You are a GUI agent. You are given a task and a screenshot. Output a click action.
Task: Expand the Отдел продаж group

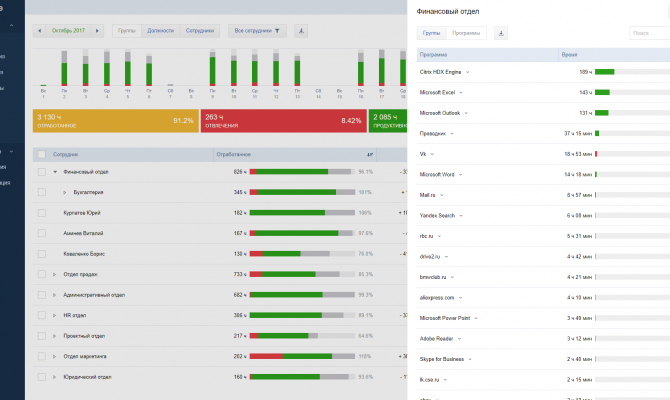(54, 274)
